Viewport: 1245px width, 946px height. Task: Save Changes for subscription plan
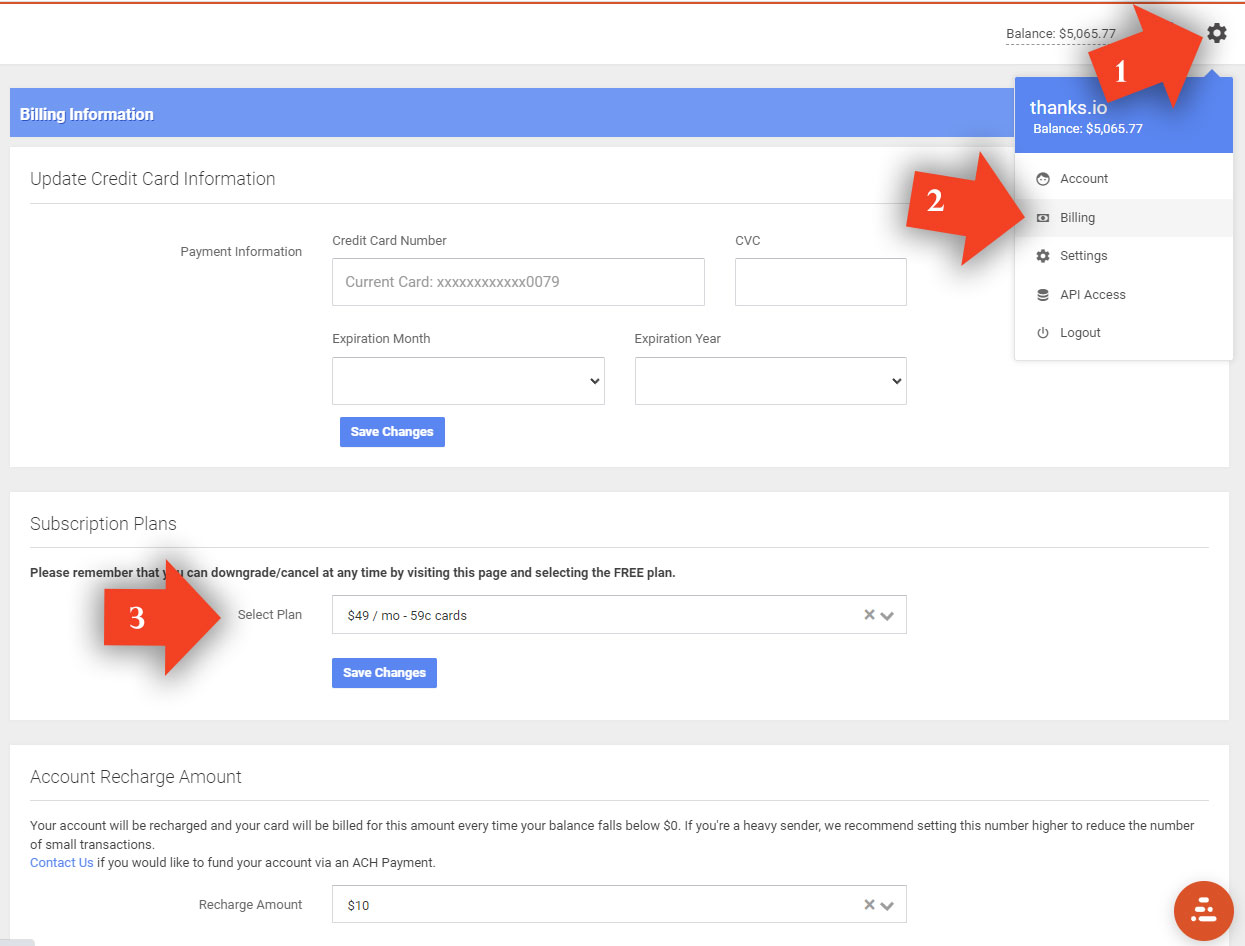[x=384, y=673]
